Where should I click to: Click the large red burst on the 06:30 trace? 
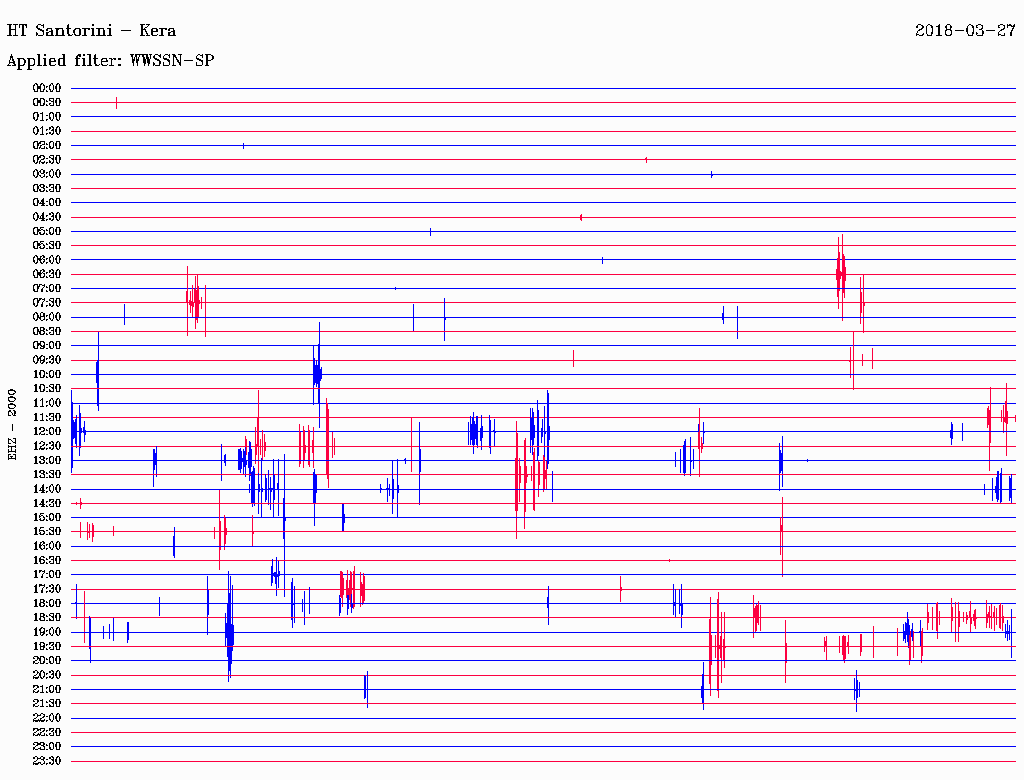click(x=841, y=272)
